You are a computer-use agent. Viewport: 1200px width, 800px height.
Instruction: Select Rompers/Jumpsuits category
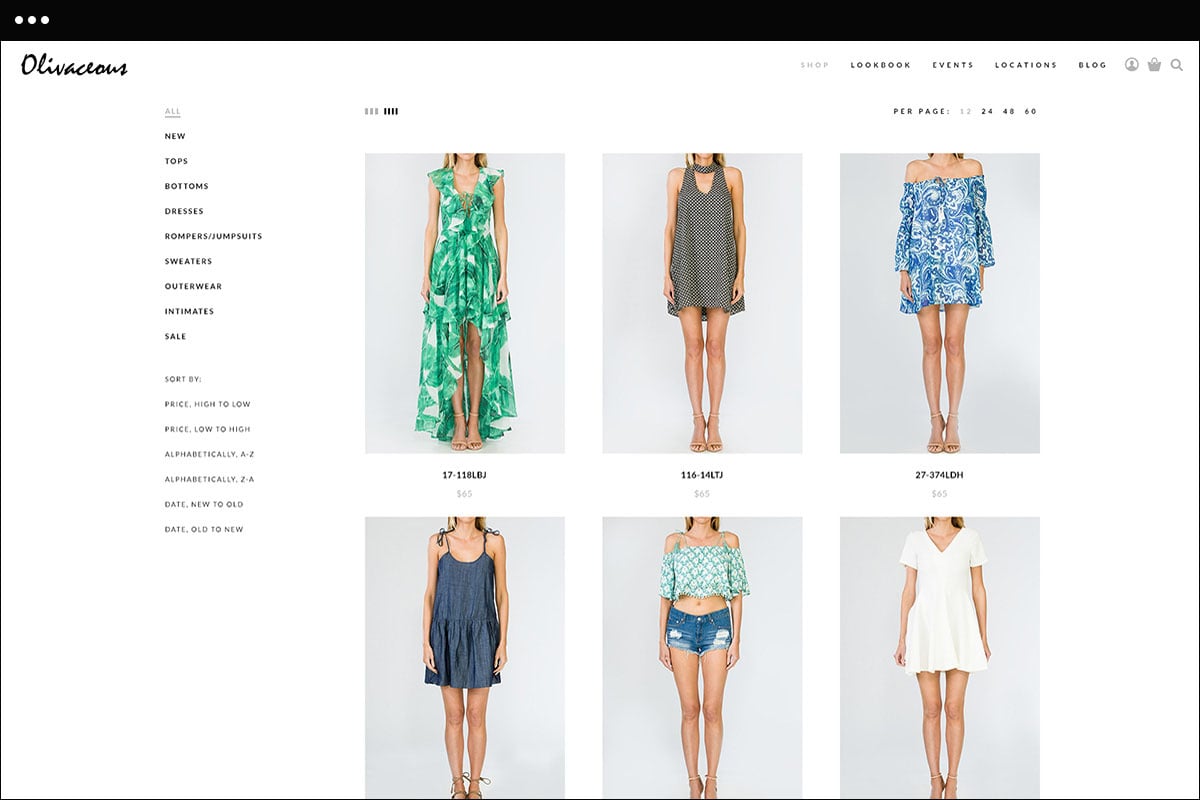point(213,237)
